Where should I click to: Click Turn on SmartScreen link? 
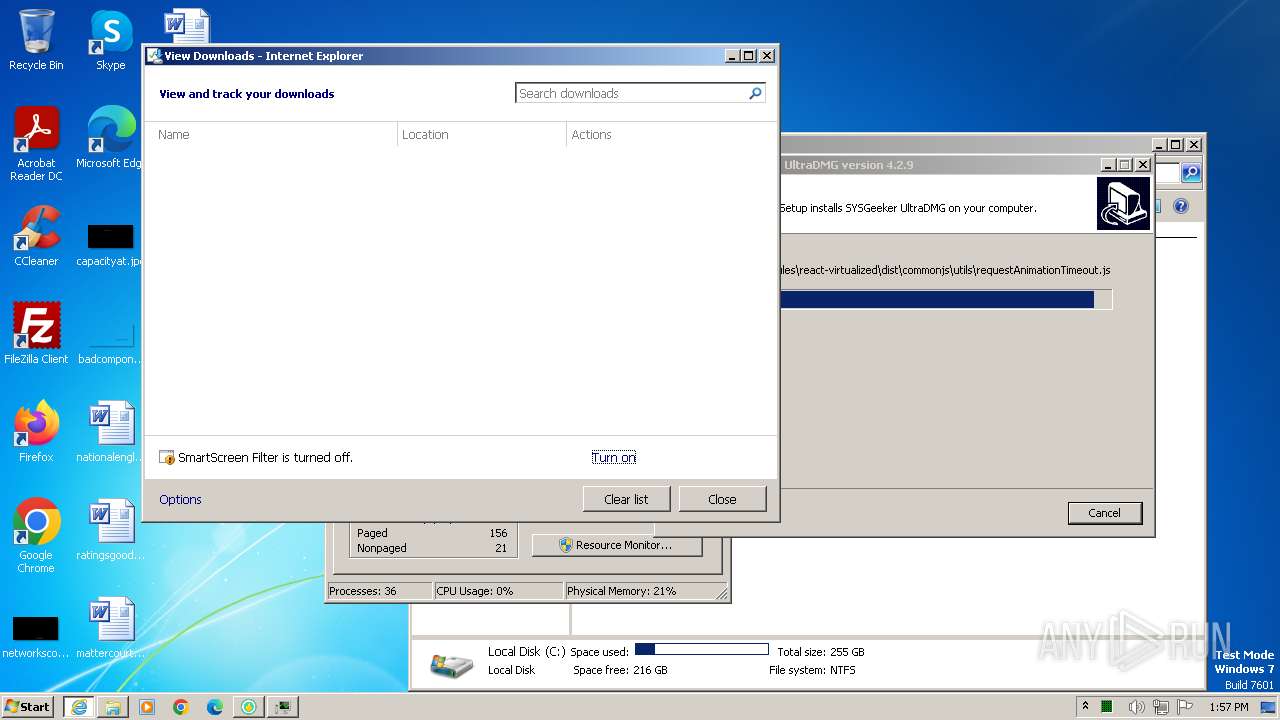click(613, 458)
